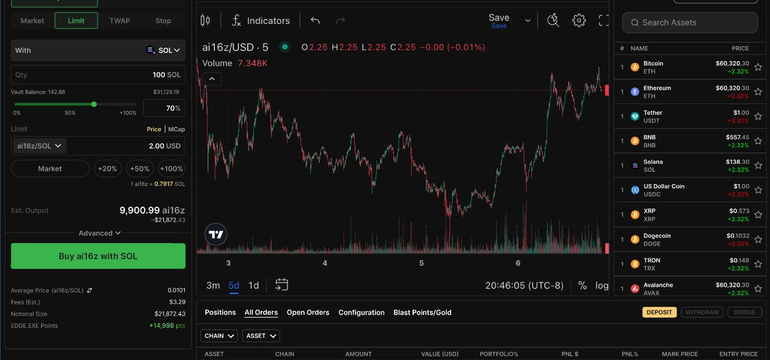Favorite BNB with its star icon
770x360 pixels.
pyautogui.click(x=758, y=141)
